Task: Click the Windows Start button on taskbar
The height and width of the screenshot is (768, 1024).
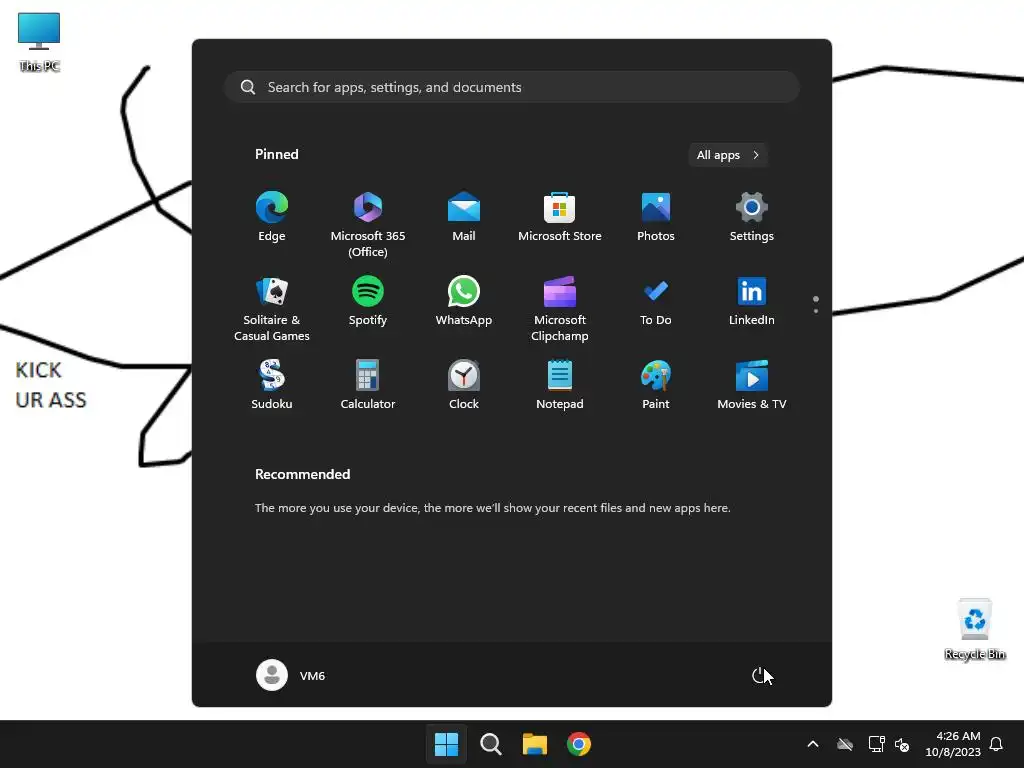Action: (447, 744)
